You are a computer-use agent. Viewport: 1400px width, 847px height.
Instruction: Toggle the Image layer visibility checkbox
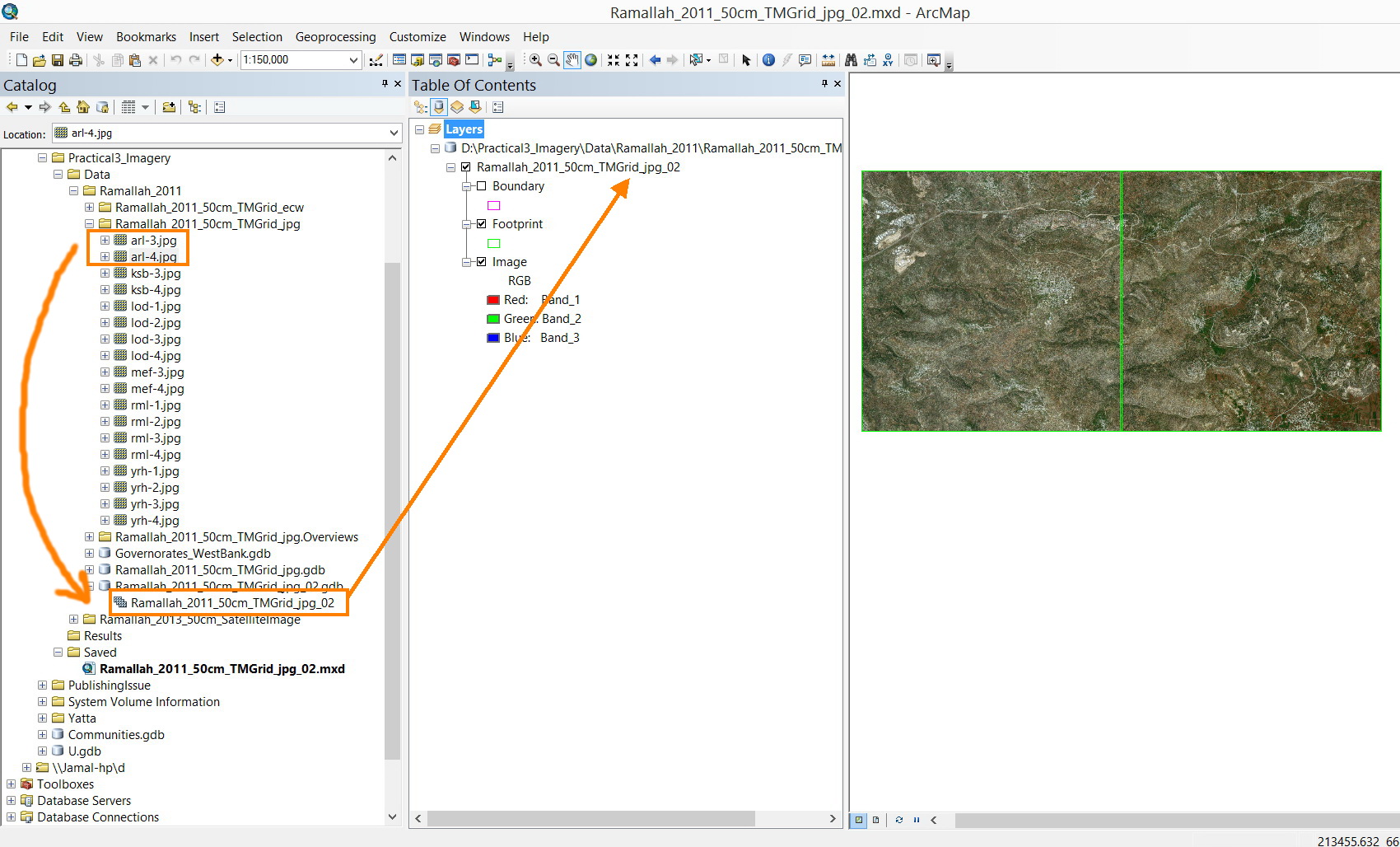482,262
